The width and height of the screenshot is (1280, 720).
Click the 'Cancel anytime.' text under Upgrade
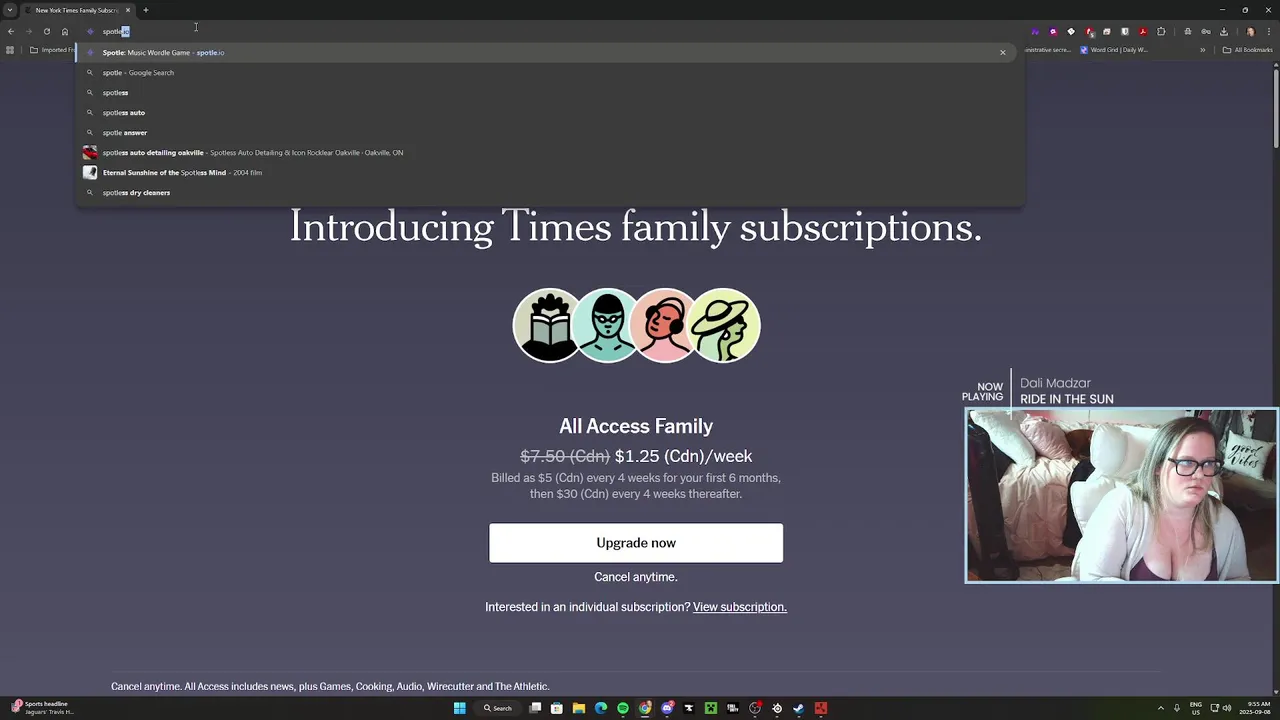click(636, 577)
